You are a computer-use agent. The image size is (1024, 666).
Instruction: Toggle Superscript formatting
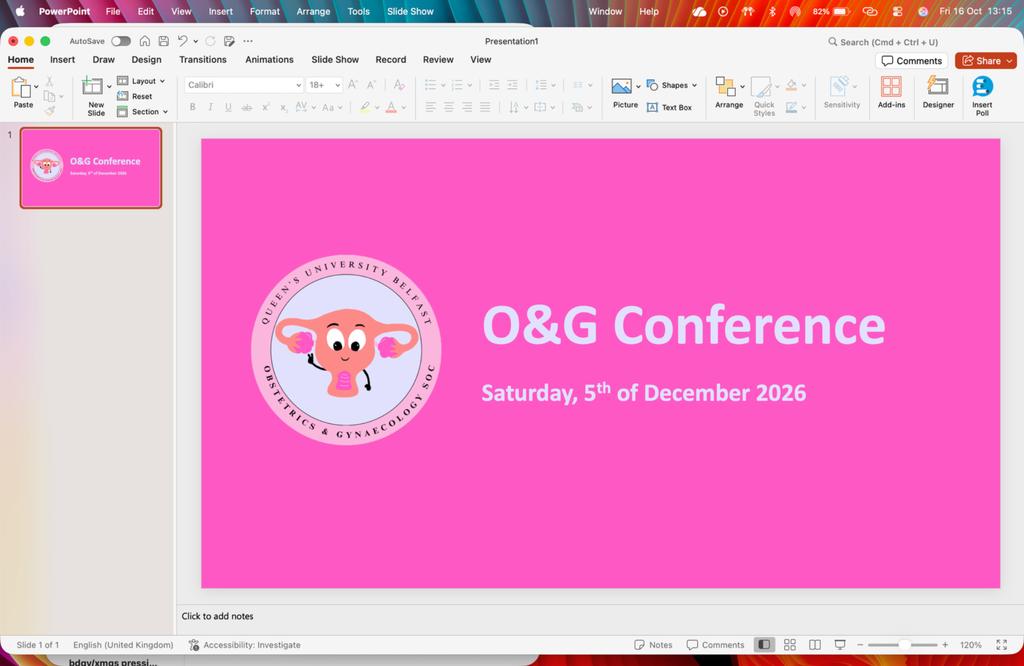click(x=266, y=107)
